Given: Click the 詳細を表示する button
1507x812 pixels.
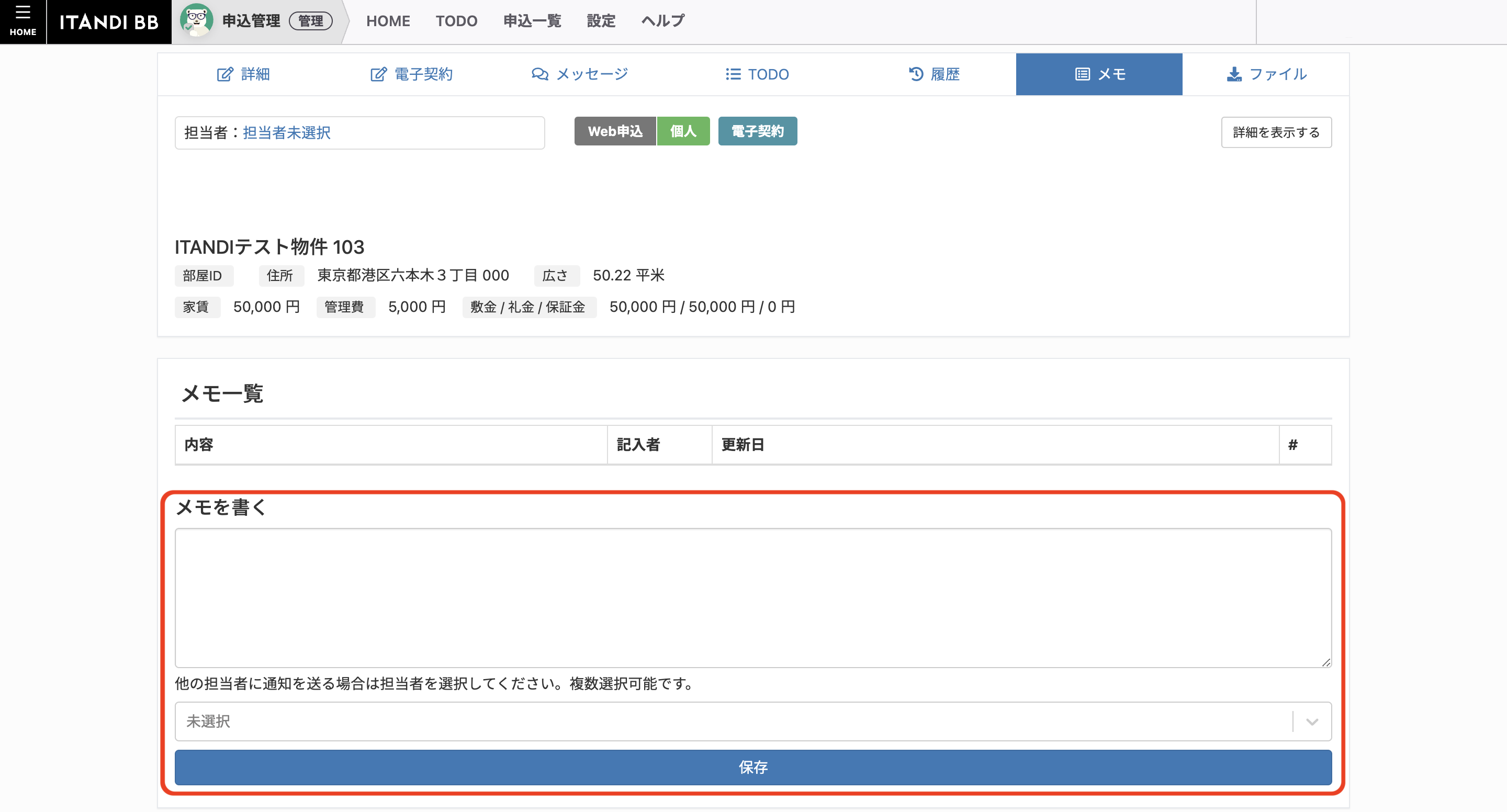Looking at the screenshot, I should (1276, 132).
